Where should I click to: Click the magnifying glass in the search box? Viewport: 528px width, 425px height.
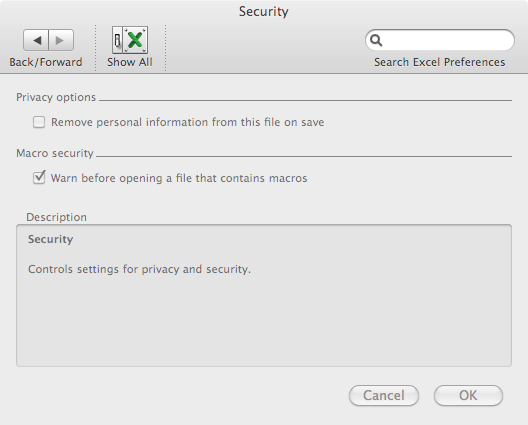click(376, 40)
